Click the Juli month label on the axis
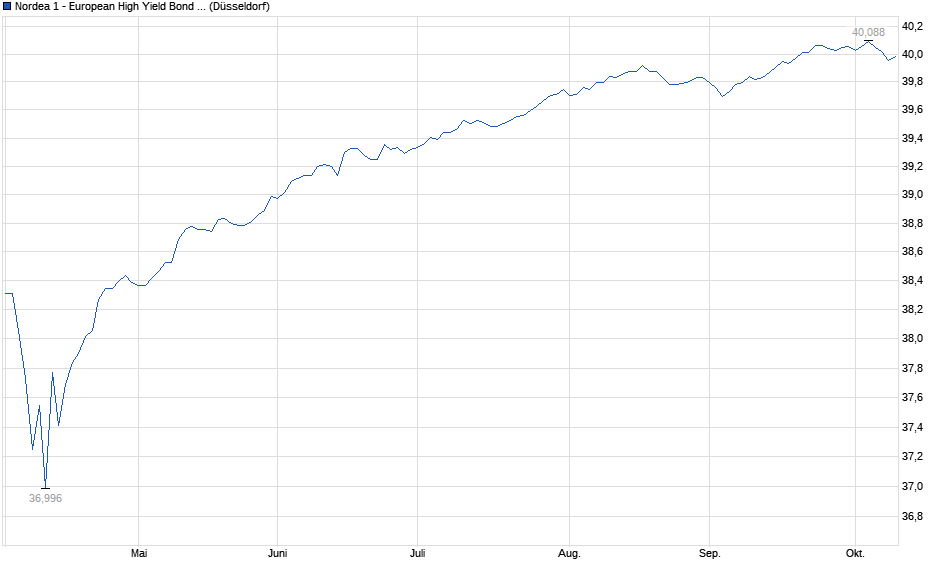 pyautogui.click(x=418, y=553)
